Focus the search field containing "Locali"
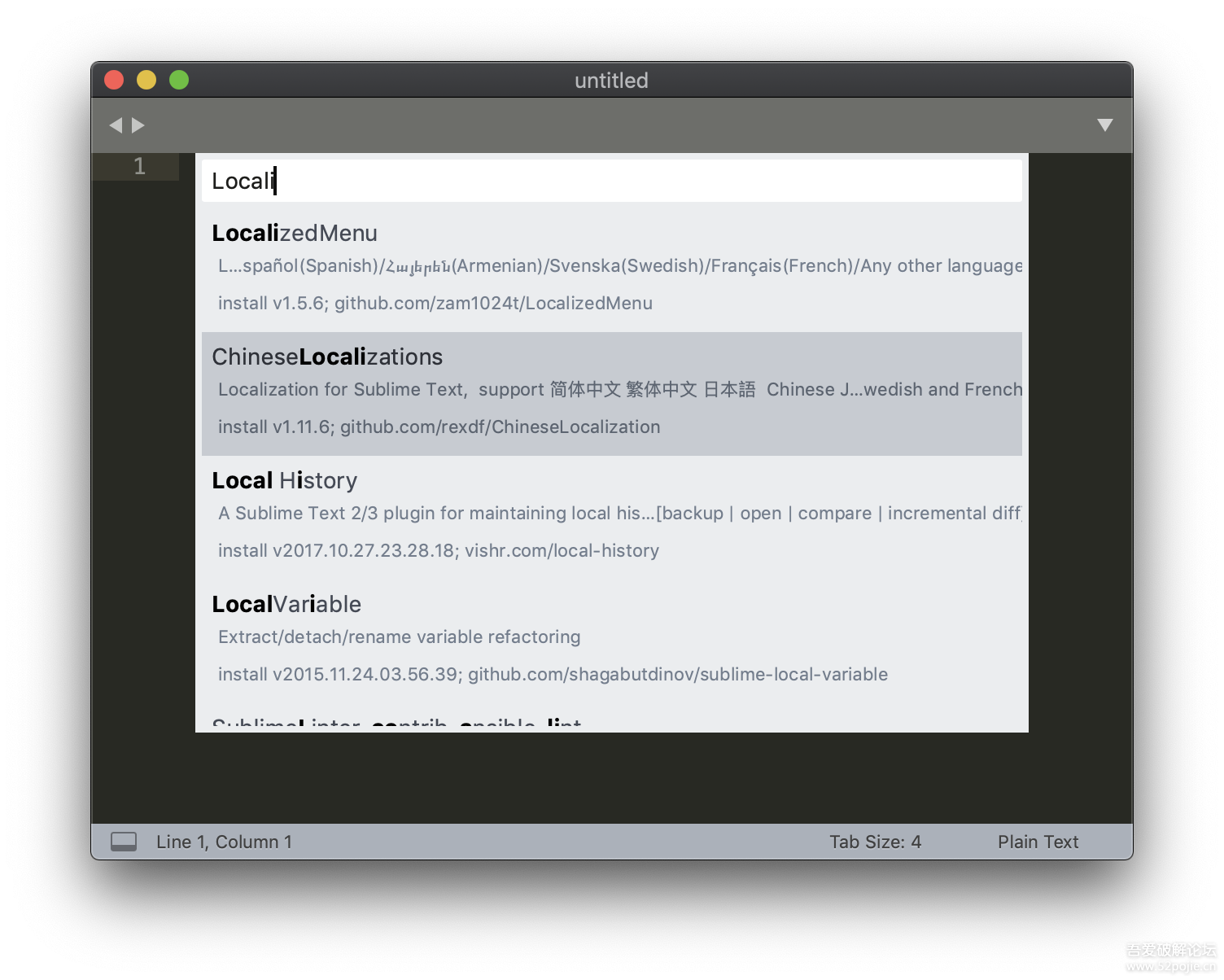Viewport: 1224px width, 980px height. pos(610,181)
